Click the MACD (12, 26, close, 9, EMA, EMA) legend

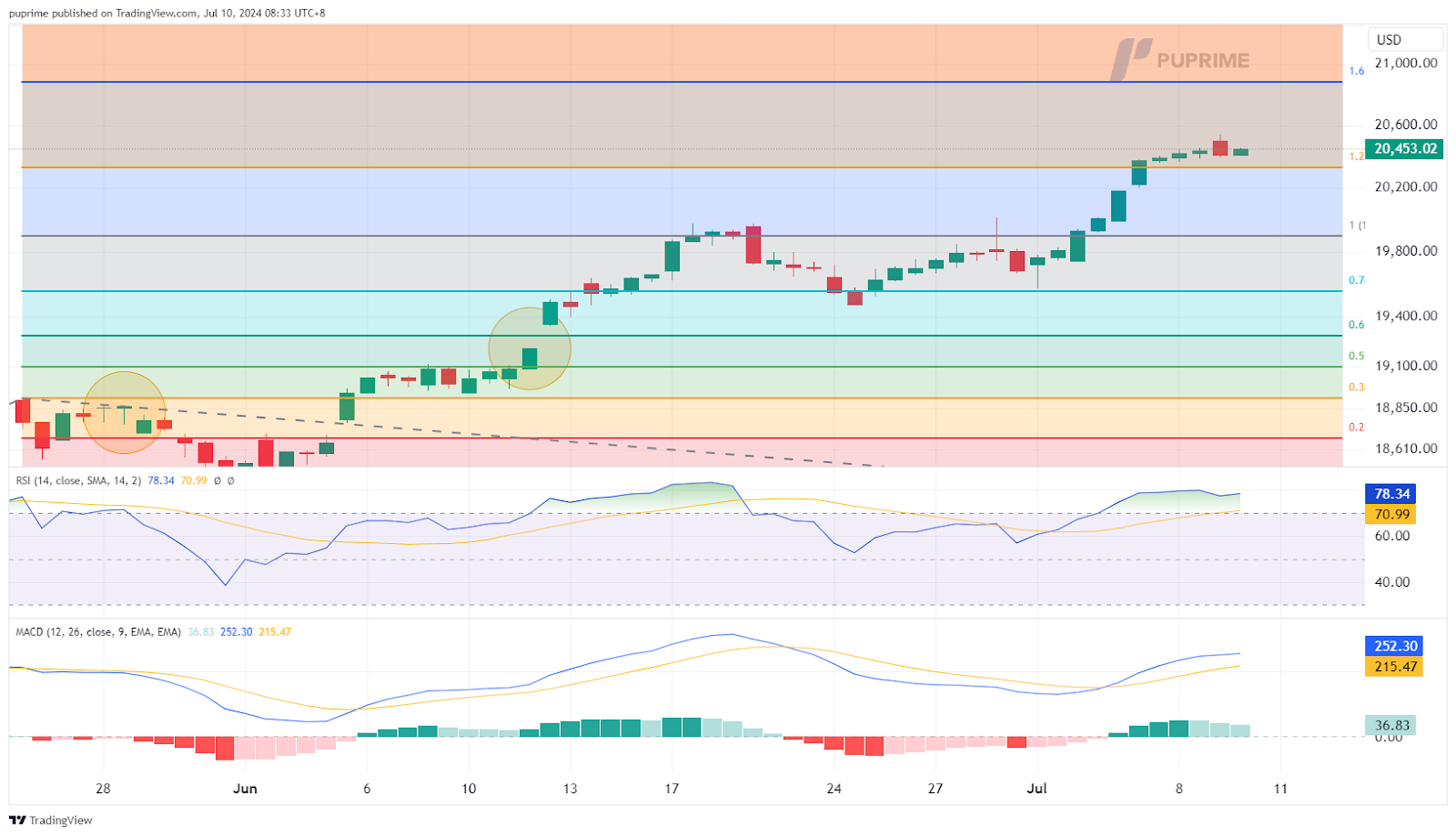pos(98,631)
